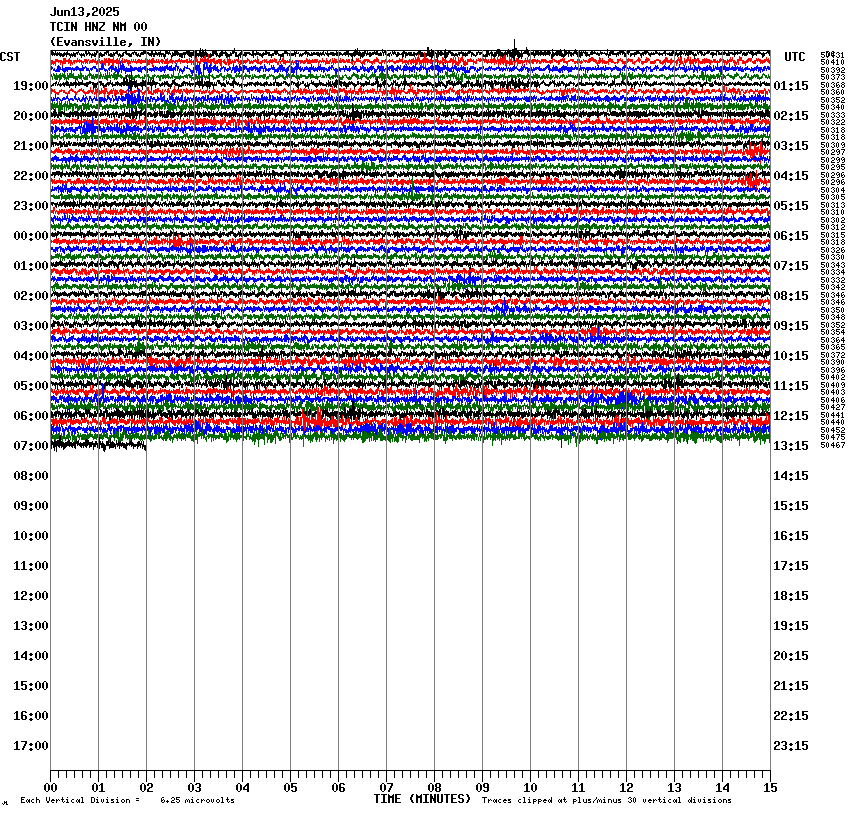Click the 18:15 UTC time label
Screen dimensions: 850x814
coord(791,596)
